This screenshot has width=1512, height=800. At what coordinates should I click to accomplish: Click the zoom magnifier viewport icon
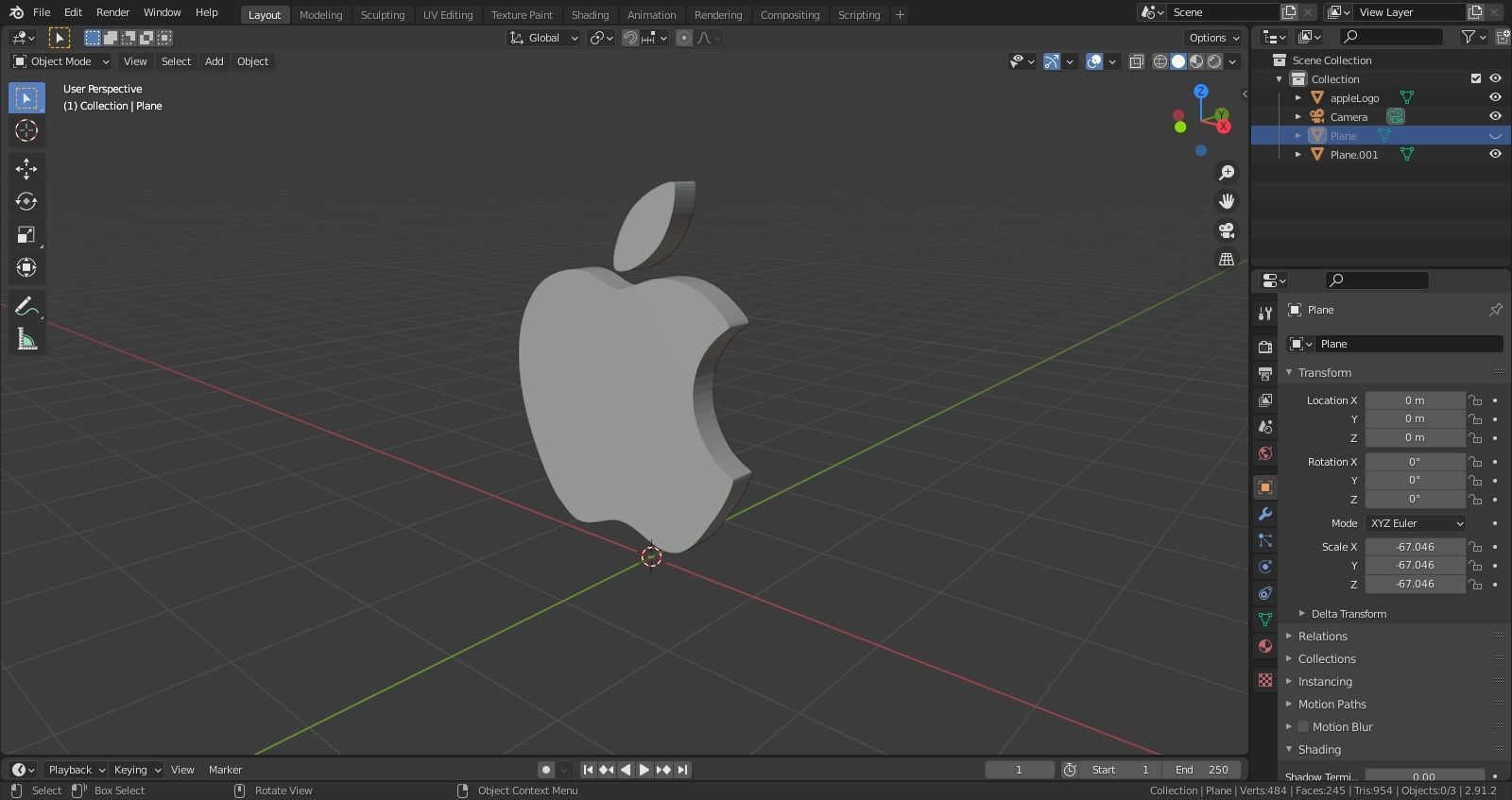tap(1227, 173)
